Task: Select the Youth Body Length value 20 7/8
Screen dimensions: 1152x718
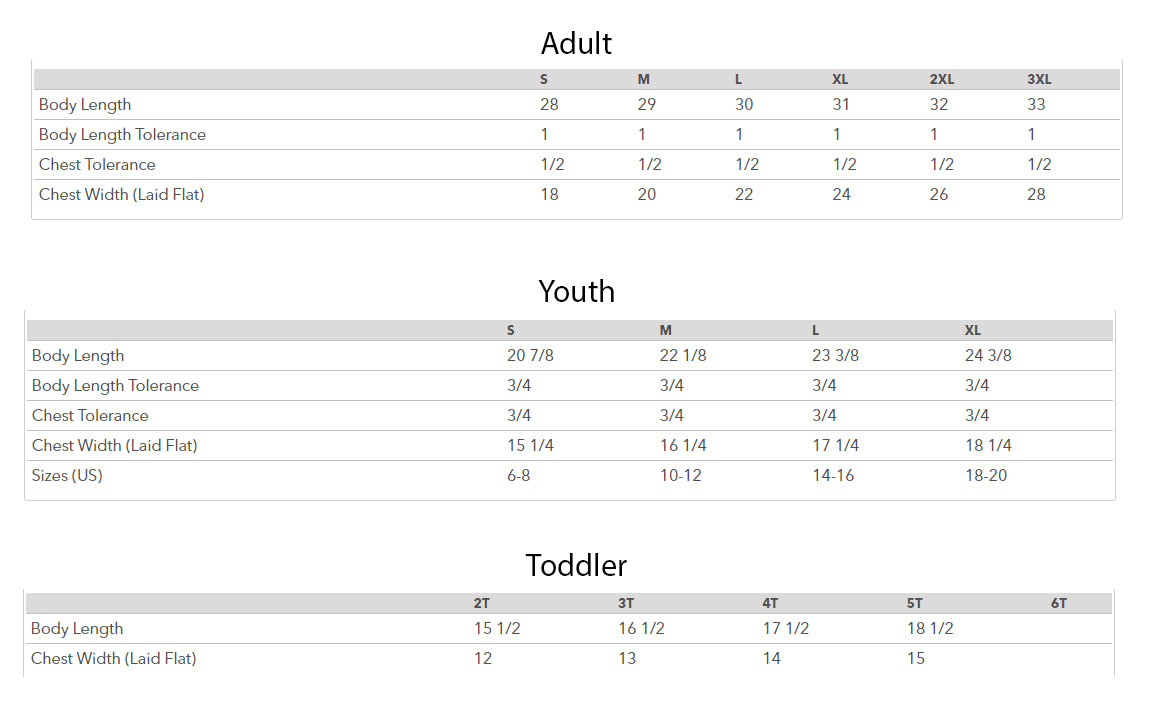Action: pyautogui.click(x=530, y=356)
